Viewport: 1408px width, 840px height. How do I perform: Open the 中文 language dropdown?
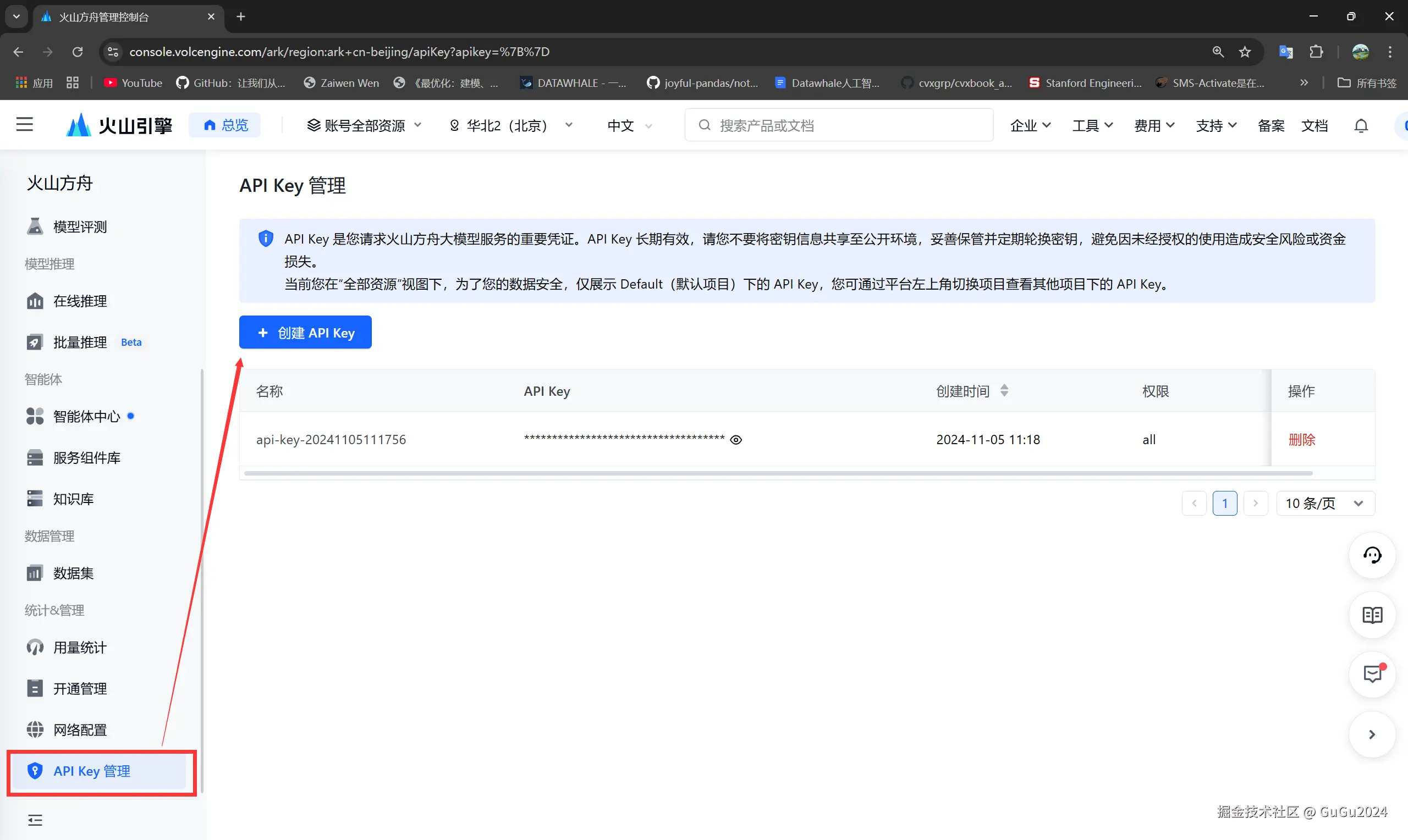pyautogui.click(x=628, y=125)
